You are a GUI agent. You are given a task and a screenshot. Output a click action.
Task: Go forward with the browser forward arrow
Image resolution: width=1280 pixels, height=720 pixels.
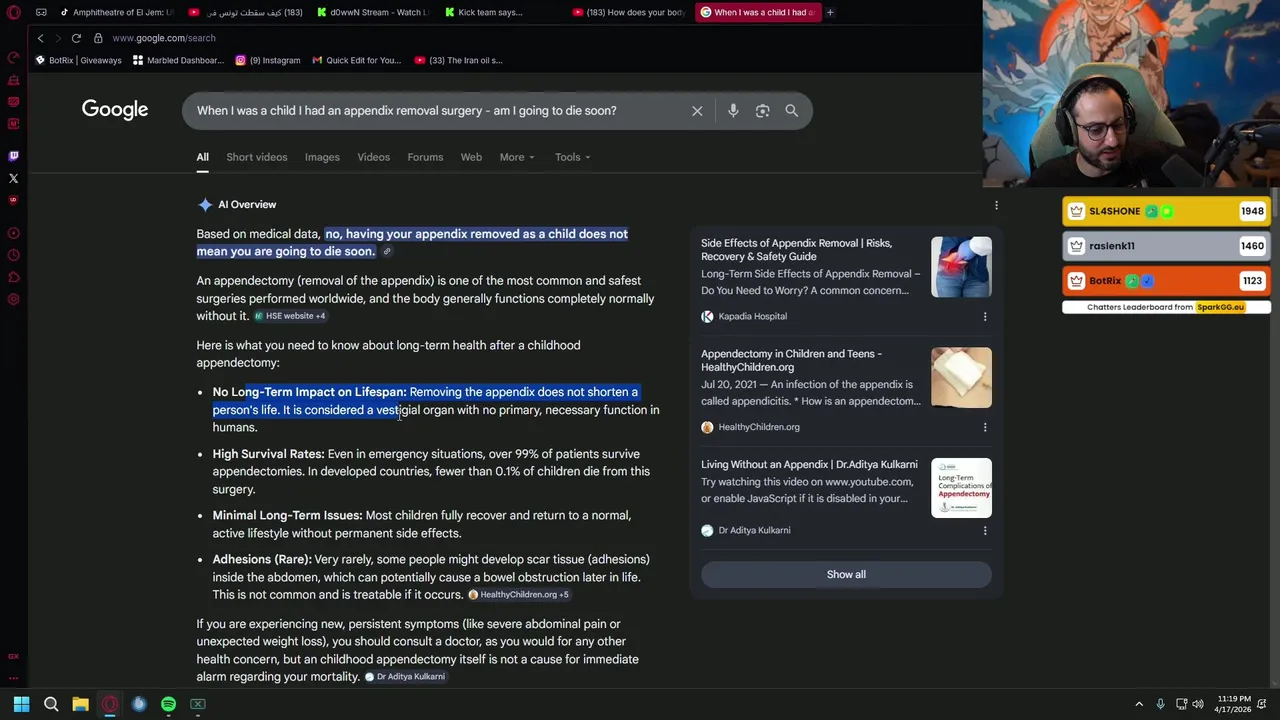58,38
